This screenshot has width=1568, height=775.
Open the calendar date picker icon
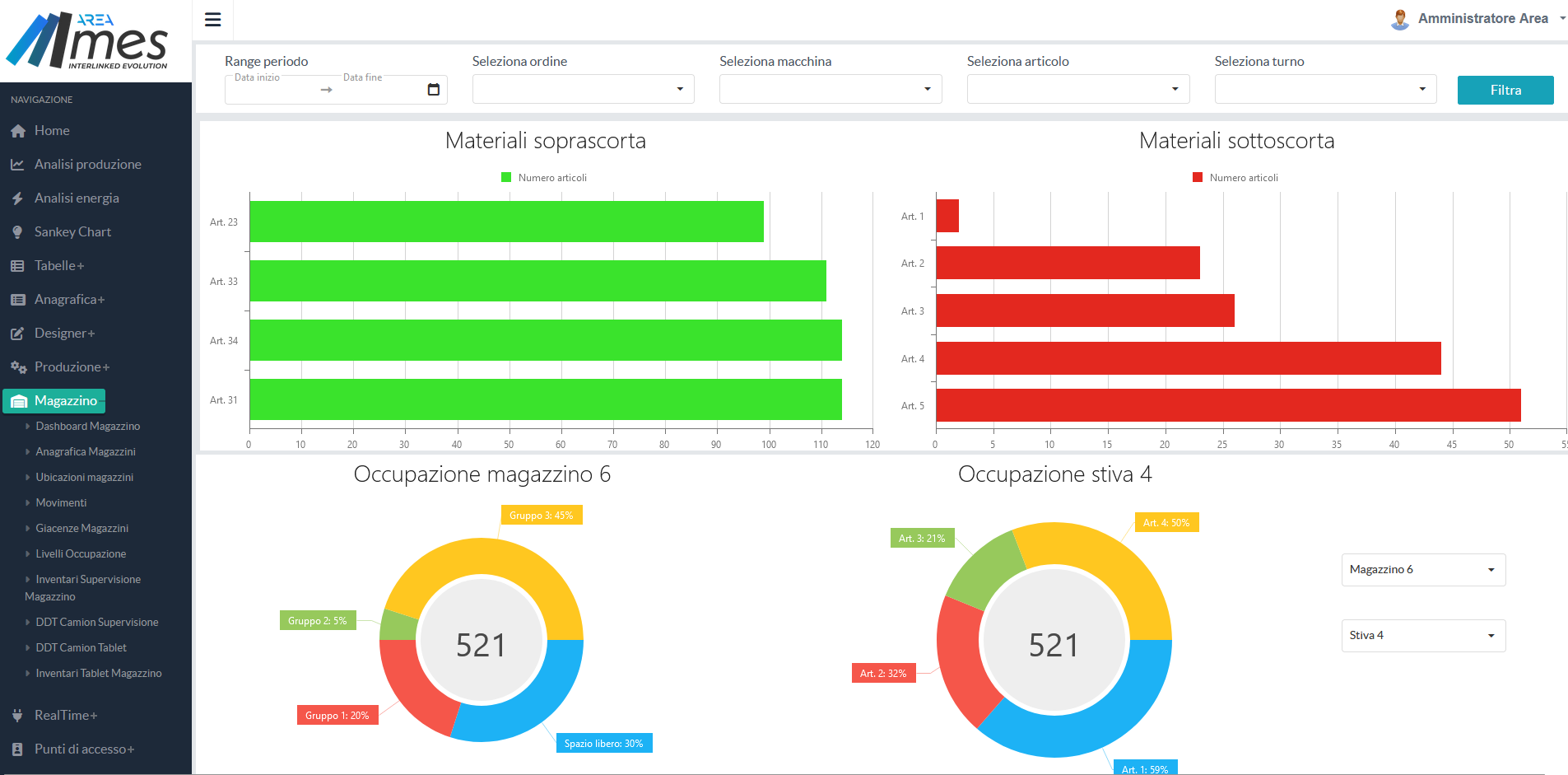point(434,89)
